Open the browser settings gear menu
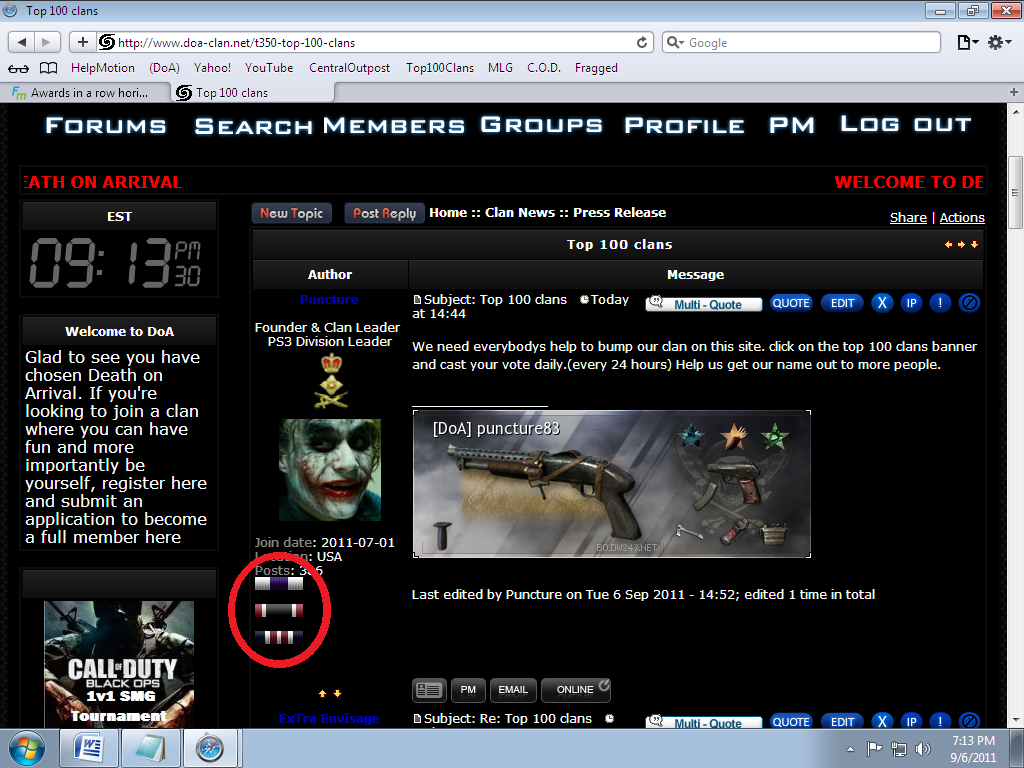 999,43
